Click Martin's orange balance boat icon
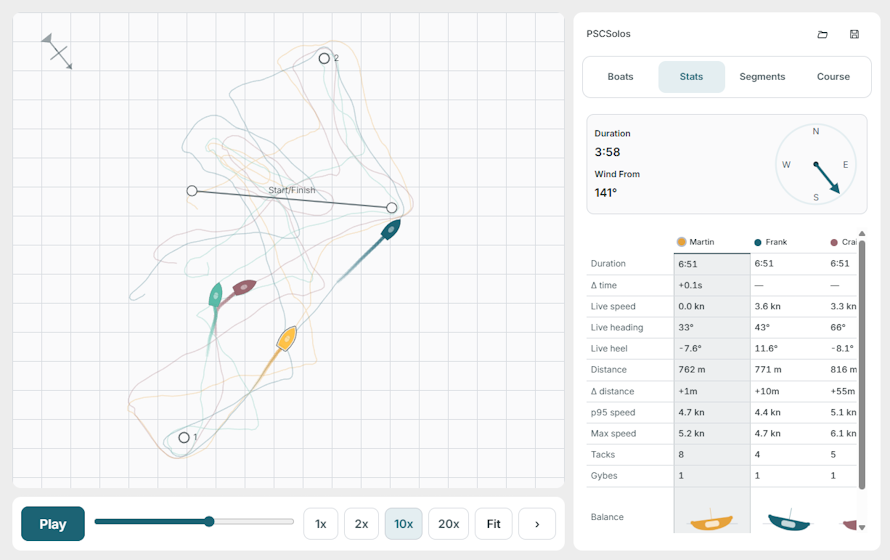The width and height of the screenshot is (890, 560). point(712,521)
